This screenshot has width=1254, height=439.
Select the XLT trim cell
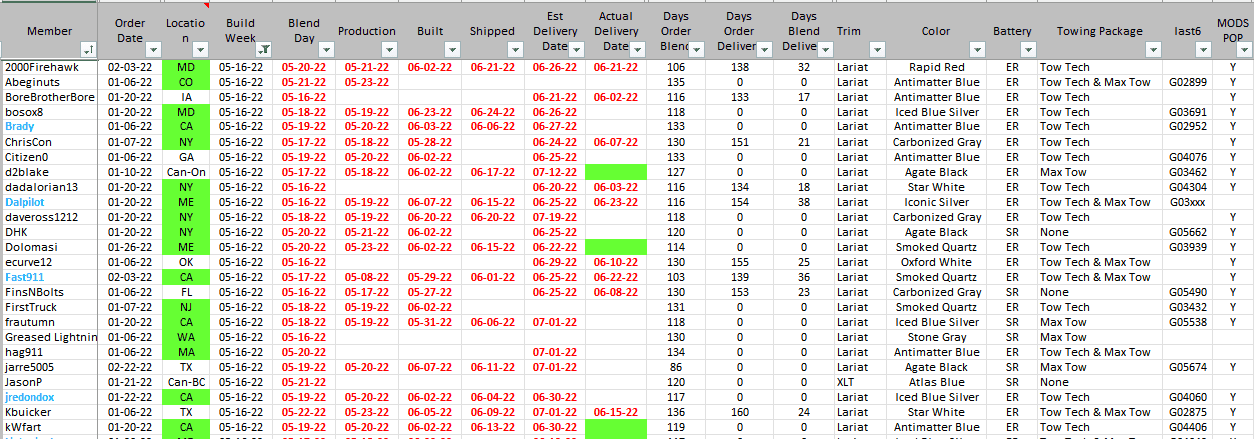[x=846, y=382]
